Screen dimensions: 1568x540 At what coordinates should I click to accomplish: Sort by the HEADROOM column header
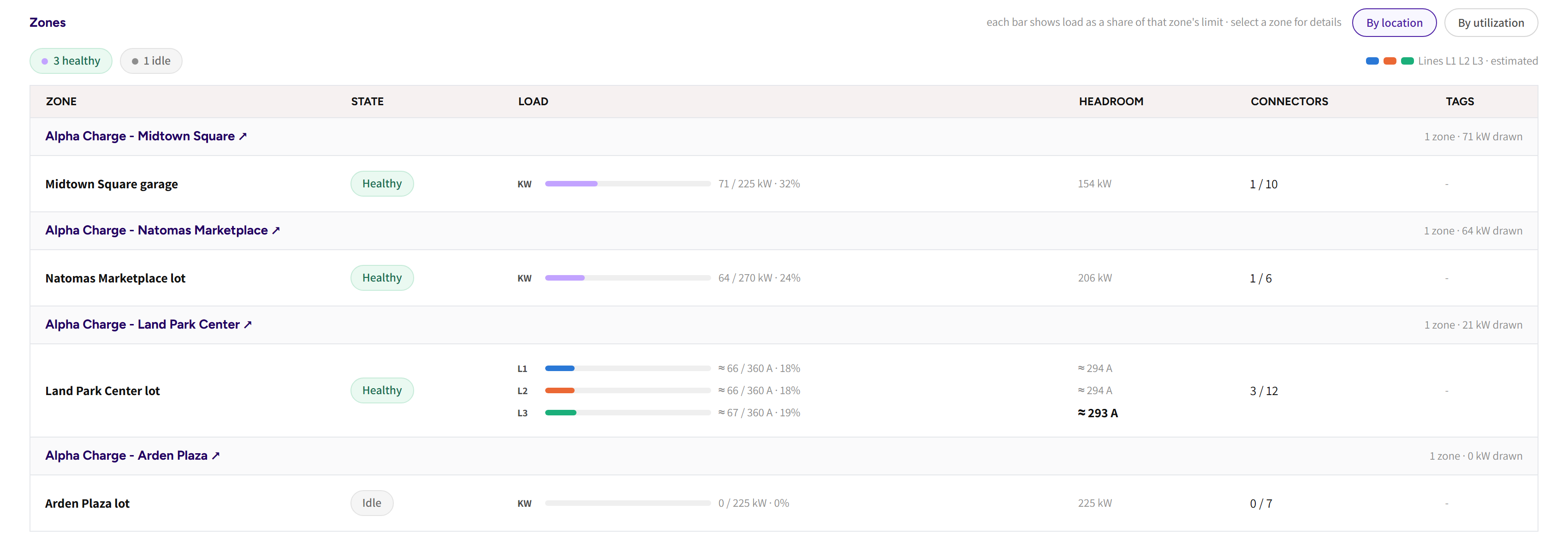coord(1111,102)
